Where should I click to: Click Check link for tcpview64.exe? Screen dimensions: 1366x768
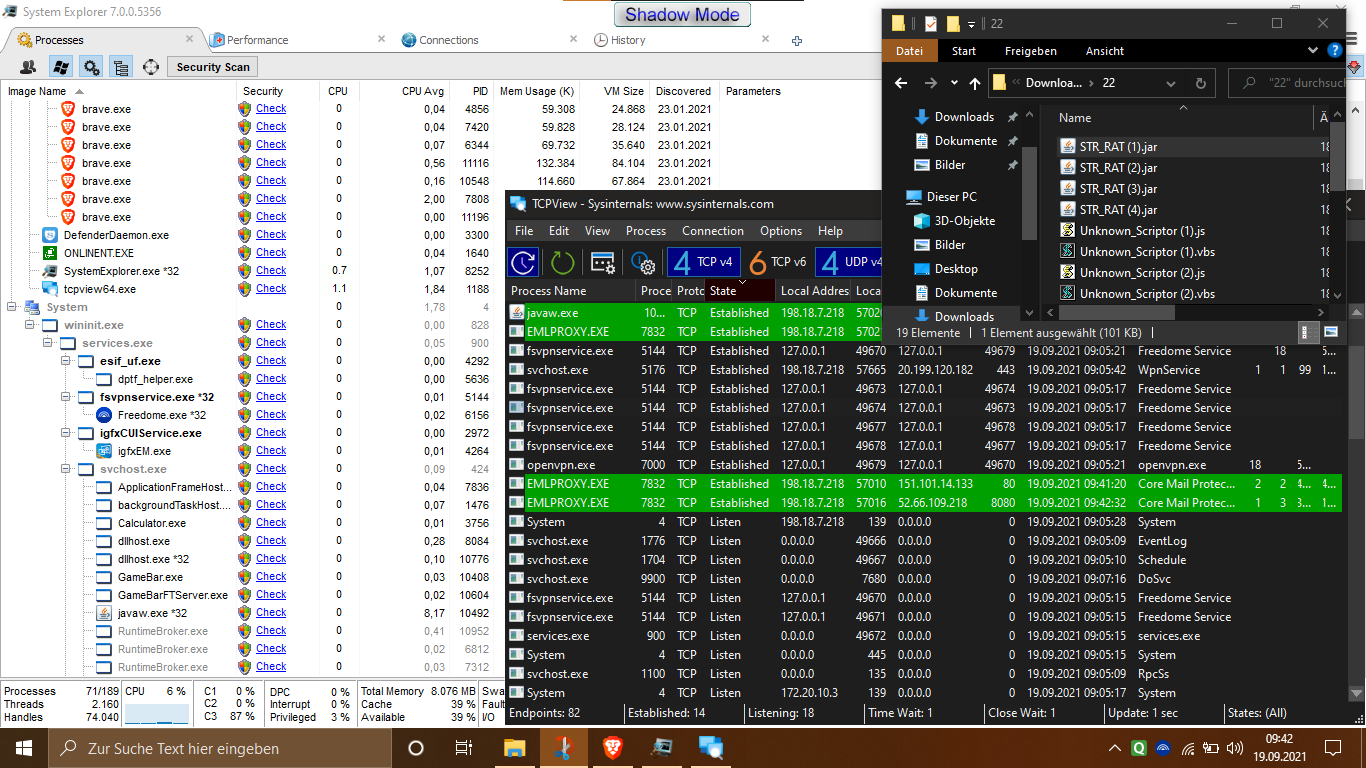tap(270, 289)
